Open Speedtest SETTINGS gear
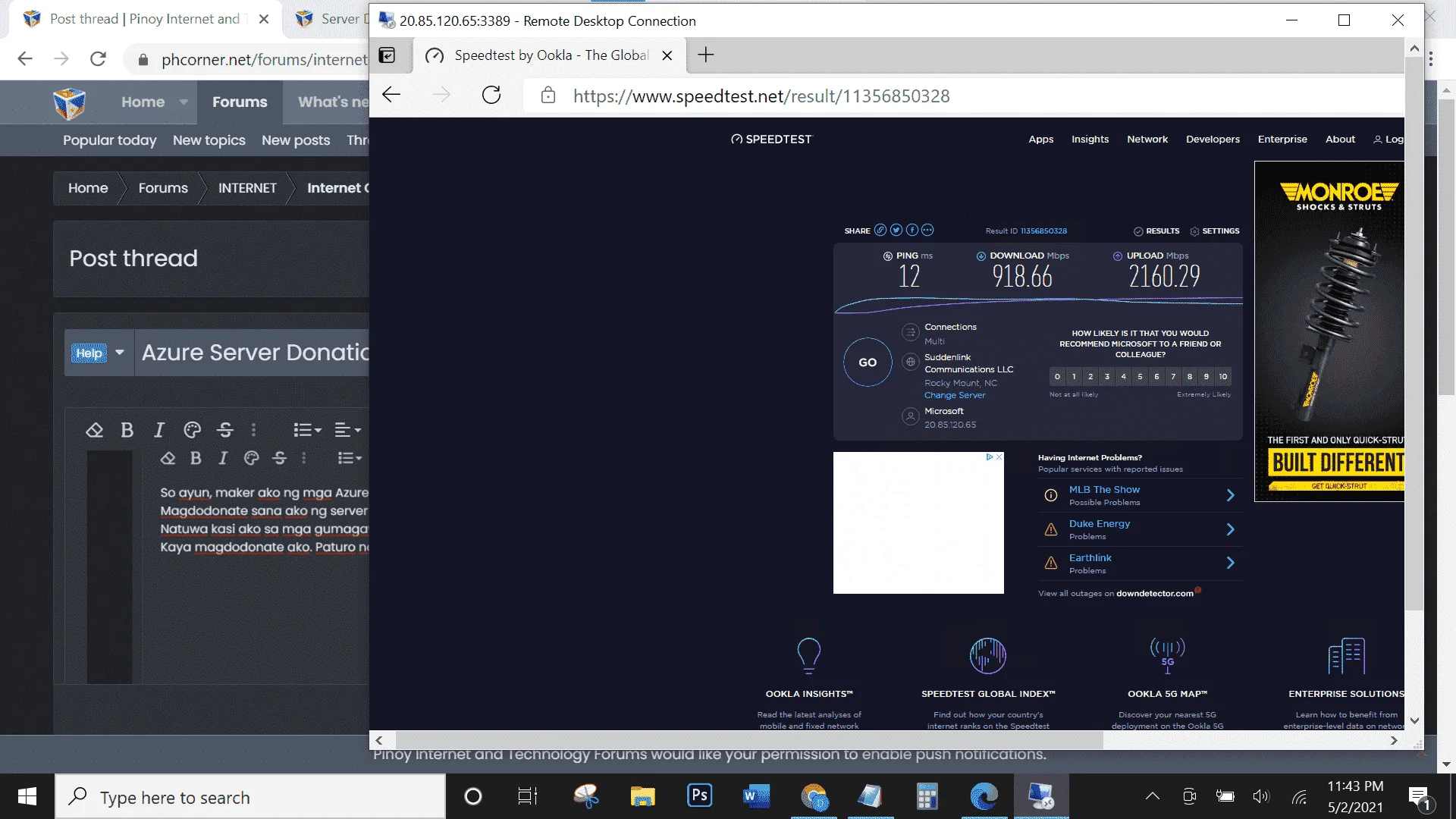 click(1215, 231)
